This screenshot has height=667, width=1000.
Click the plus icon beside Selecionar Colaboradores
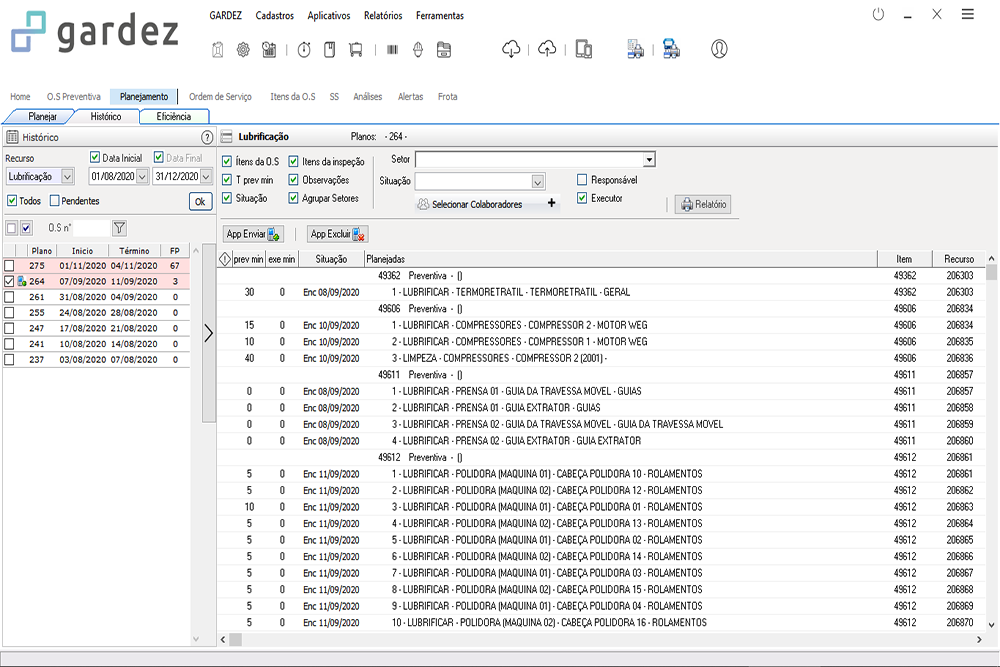552,203
